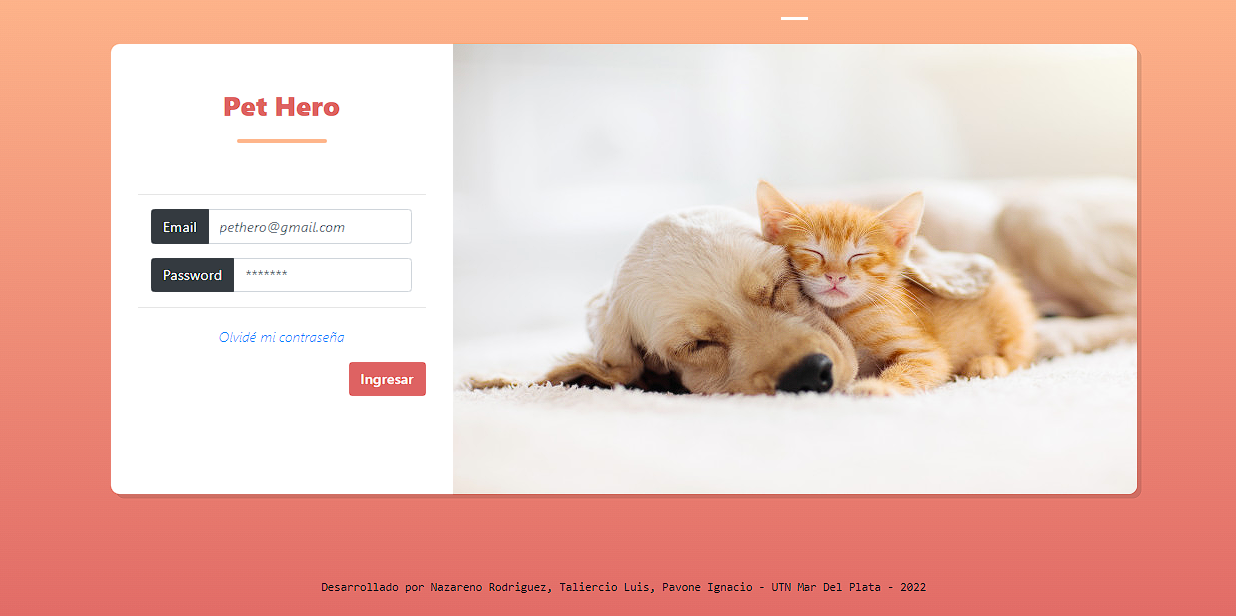This screenshot has width=1236, height=616.
Task: Click the Pet Hero heading
Action: [x=282, y=106]
